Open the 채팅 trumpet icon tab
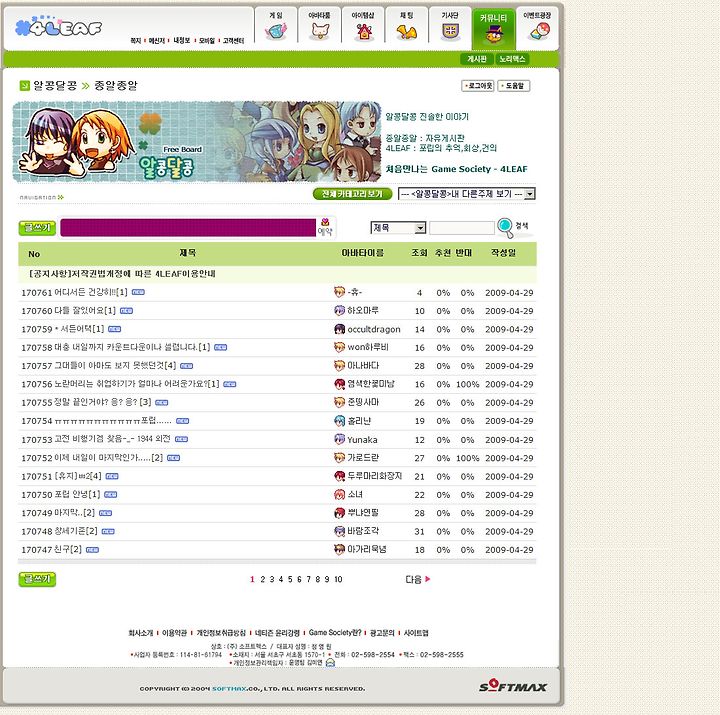Screen dimensions: 720x715 click(406, 26)
